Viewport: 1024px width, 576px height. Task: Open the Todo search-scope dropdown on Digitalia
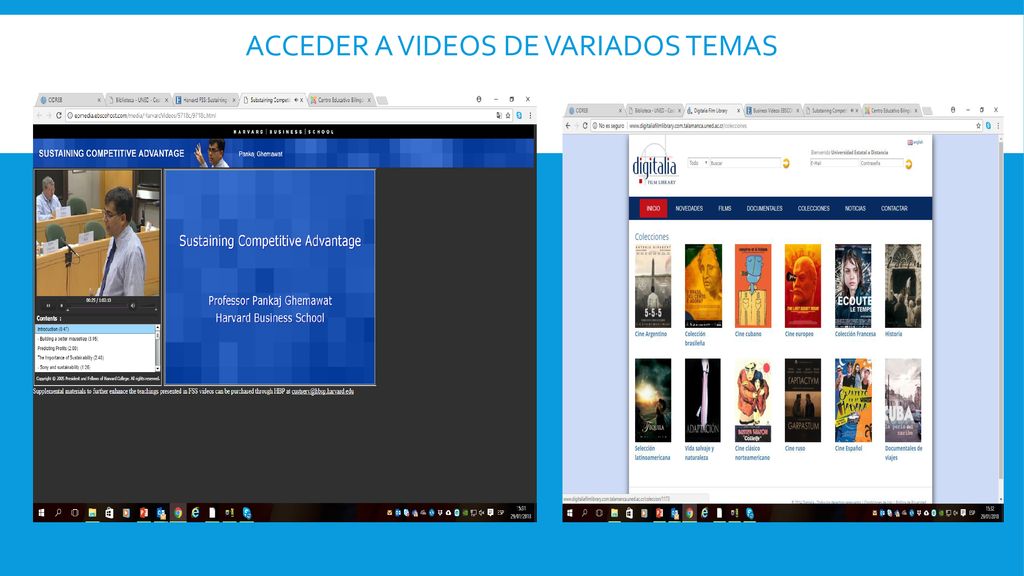click(698, 163)
